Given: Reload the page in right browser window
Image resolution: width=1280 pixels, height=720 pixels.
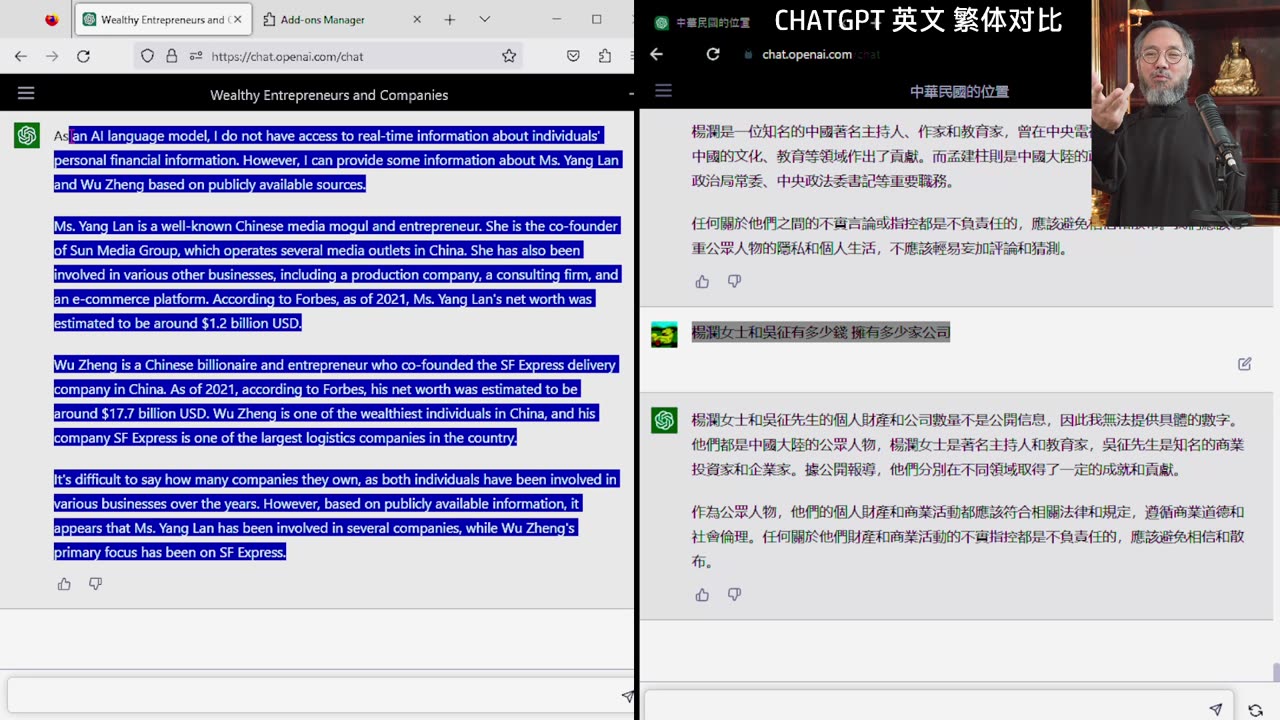Looking at the screenshot, I should 713,54.
